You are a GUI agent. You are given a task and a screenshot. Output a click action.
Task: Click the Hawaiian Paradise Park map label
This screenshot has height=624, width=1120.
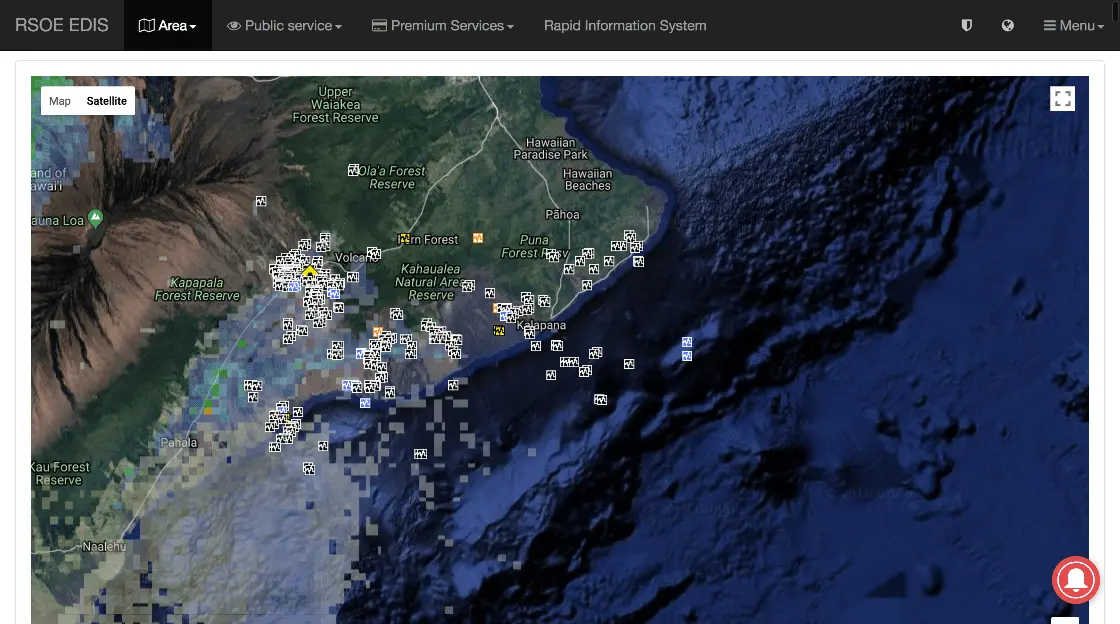tap(551, 149)
